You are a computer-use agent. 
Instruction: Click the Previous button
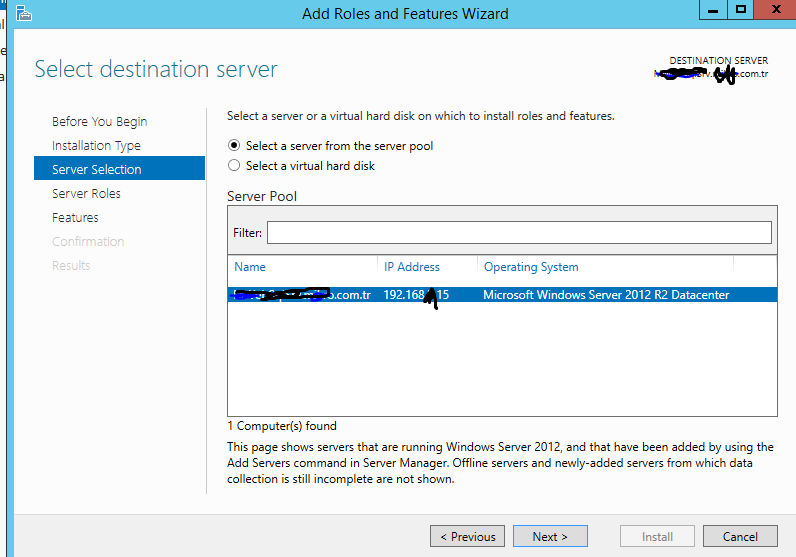tap(468, 536)
